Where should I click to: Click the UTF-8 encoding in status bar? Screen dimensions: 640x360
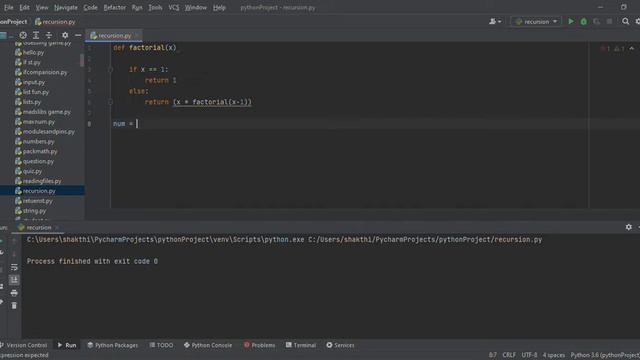coord(529,355)
